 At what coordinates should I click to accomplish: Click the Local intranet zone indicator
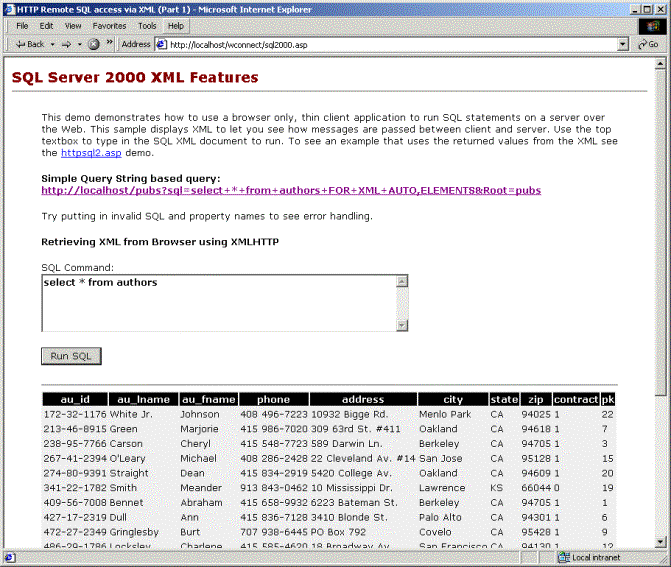590,557
